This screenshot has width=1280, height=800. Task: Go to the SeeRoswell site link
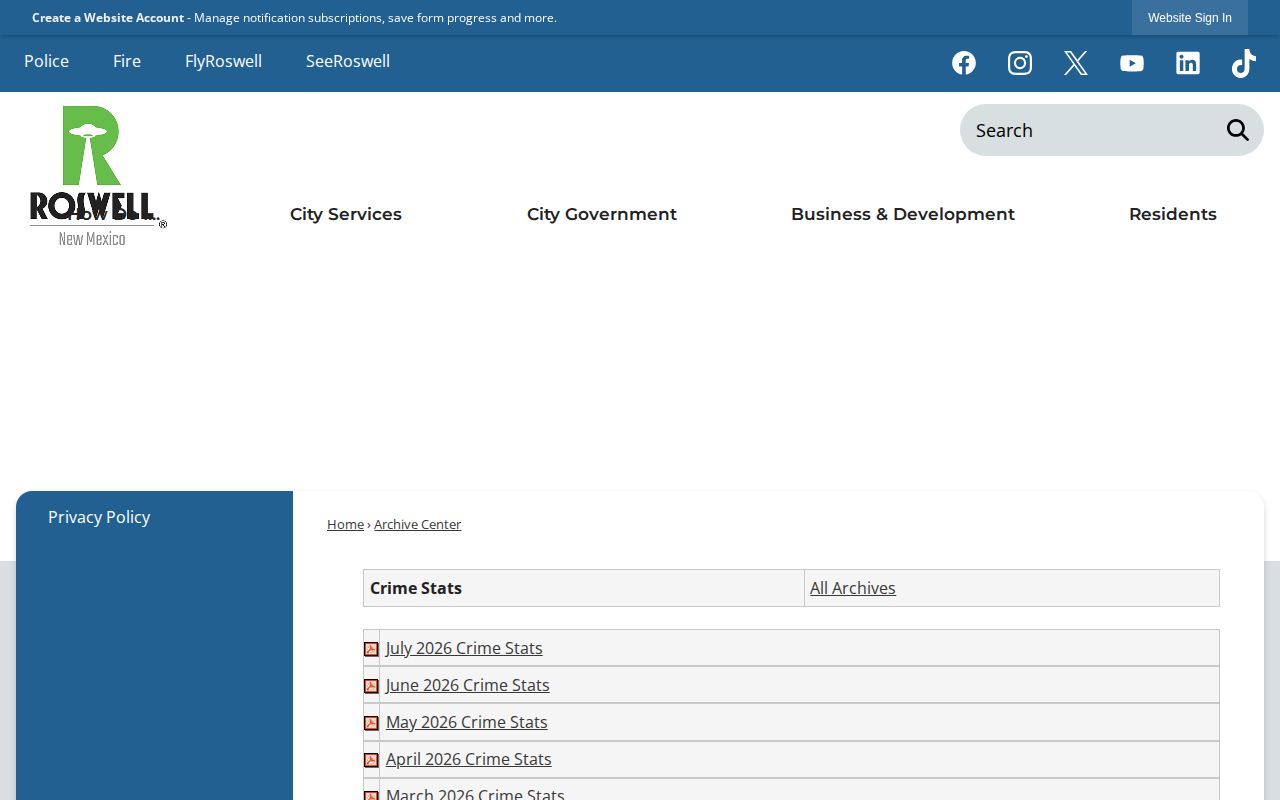(x=348, y=61)
